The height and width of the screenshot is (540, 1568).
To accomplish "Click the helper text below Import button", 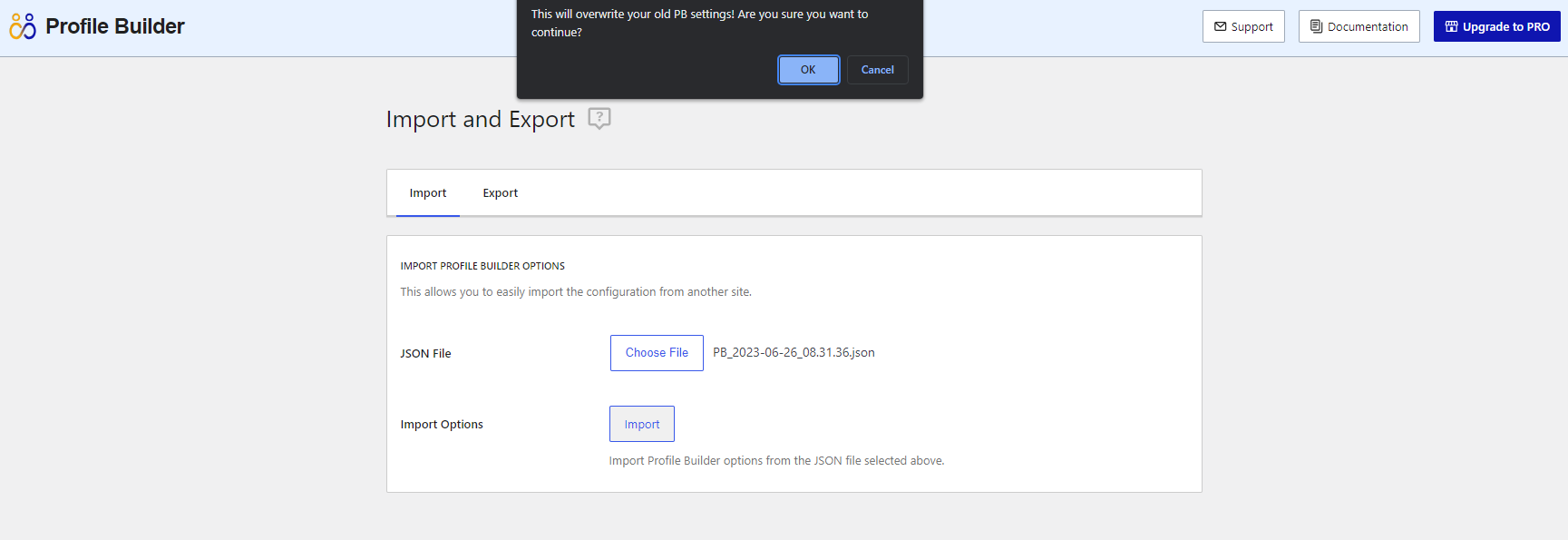I will coord(776,461).
